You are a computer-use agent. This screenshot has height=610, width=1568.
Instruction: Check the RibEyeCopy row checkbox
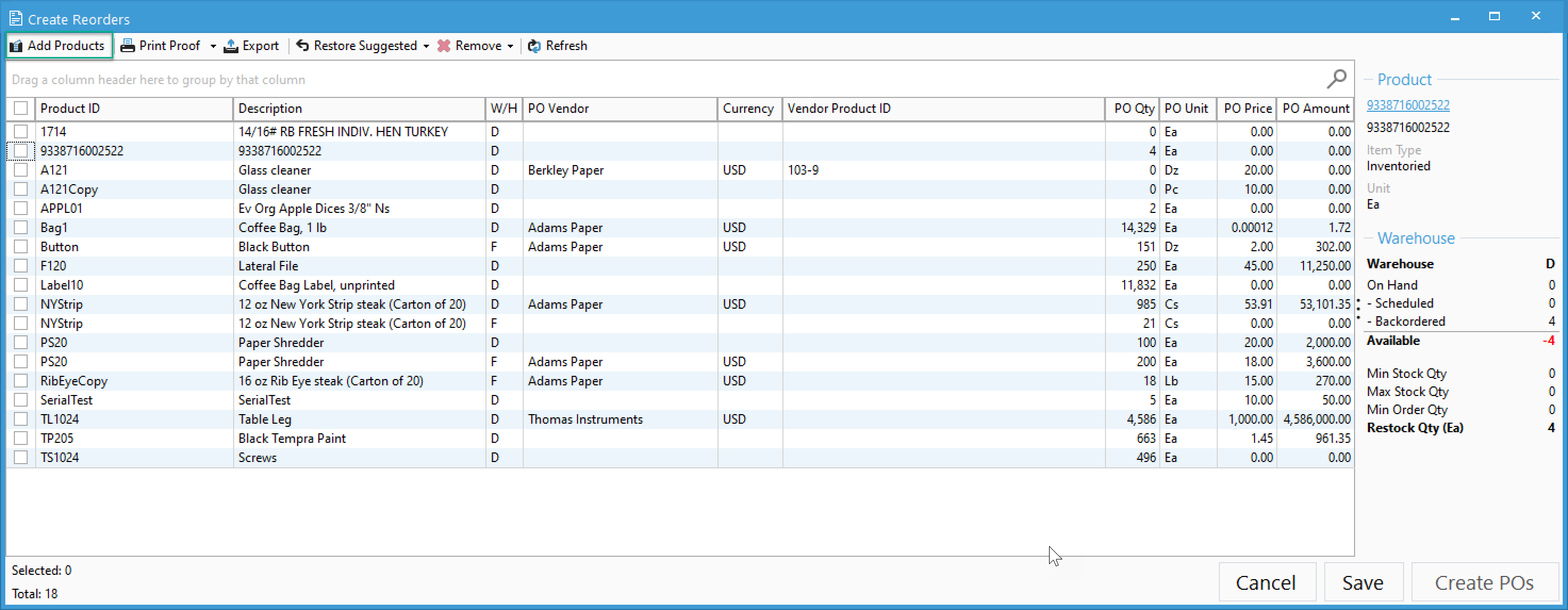coord(21,381)
